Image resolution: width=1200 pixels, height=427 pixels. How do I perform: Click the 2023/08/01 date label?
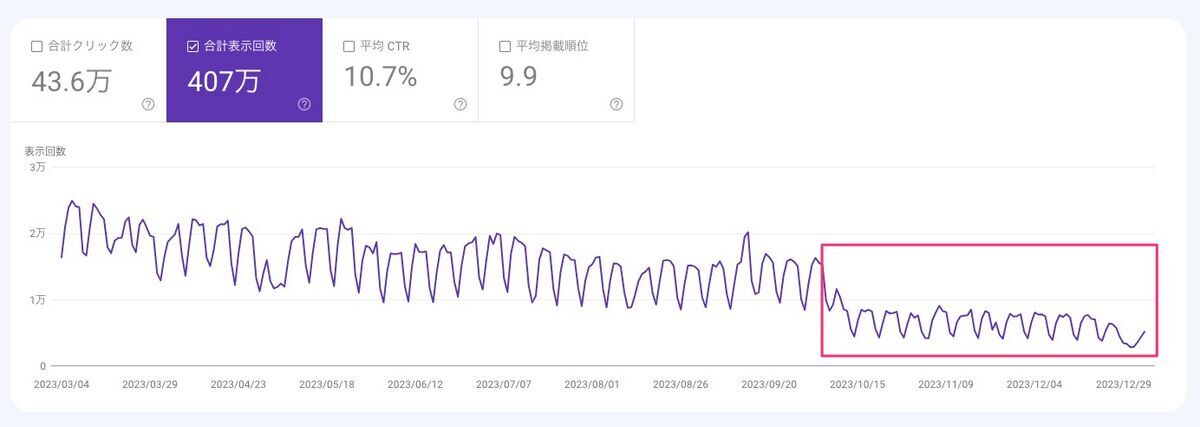592,384
